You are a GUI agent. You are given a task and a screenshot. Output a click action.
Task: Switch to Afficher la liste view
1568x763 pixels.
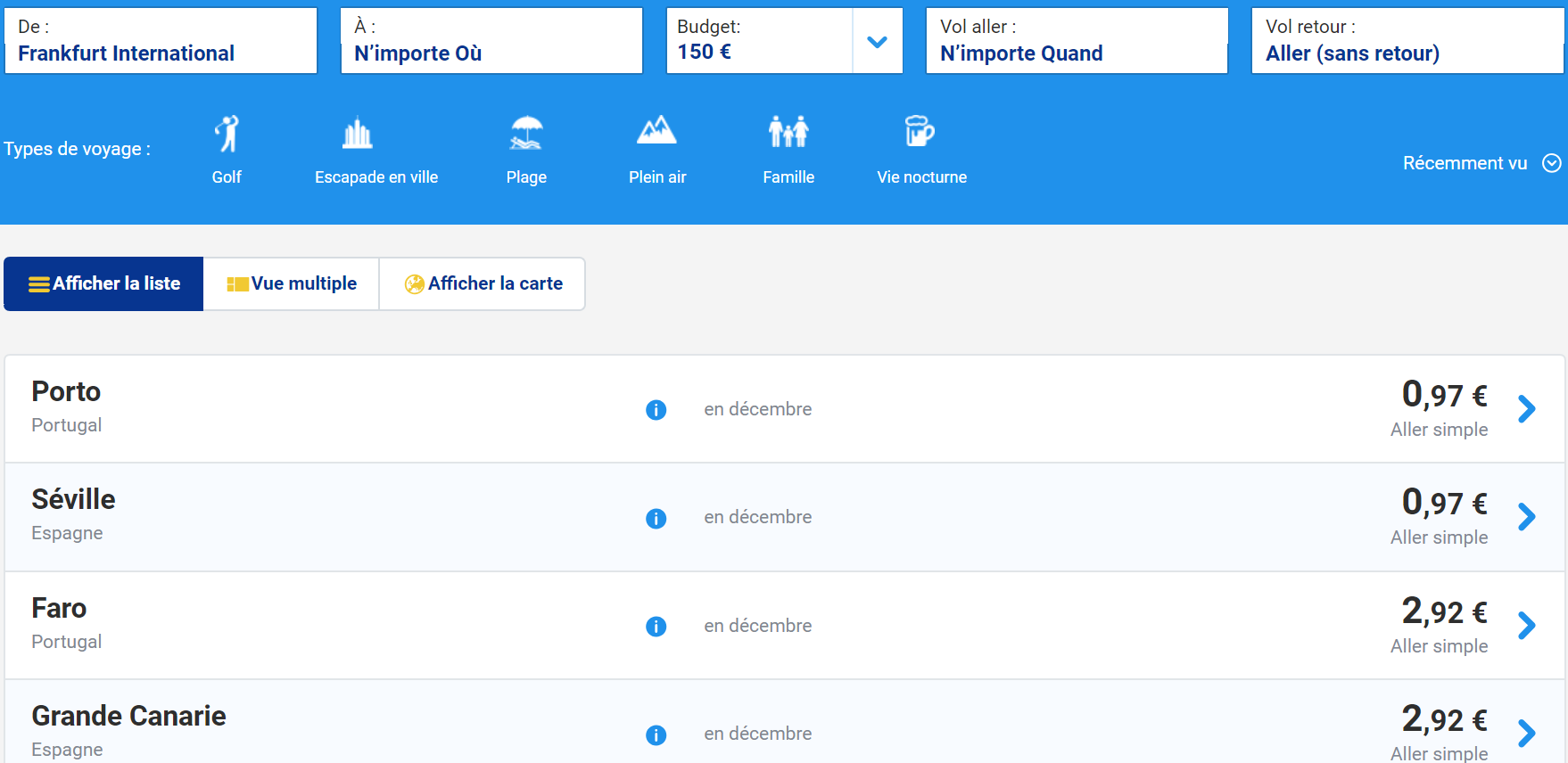coord(104,284)
